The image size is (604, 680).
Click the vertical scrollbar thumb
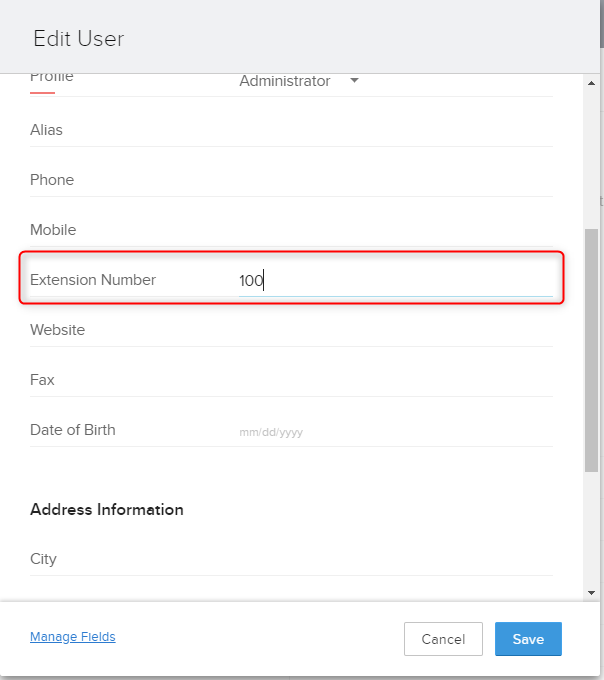click(x=591, y=348)
